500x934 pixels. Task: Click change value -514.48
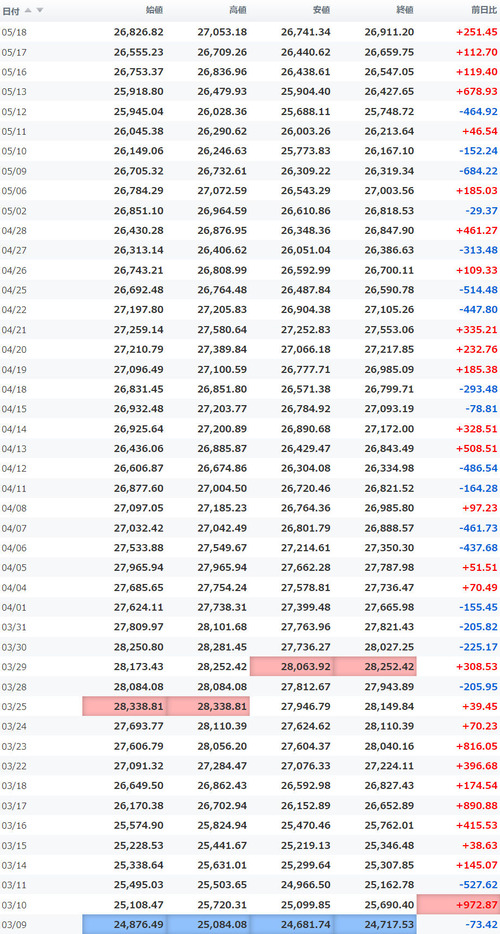[479, 290]
